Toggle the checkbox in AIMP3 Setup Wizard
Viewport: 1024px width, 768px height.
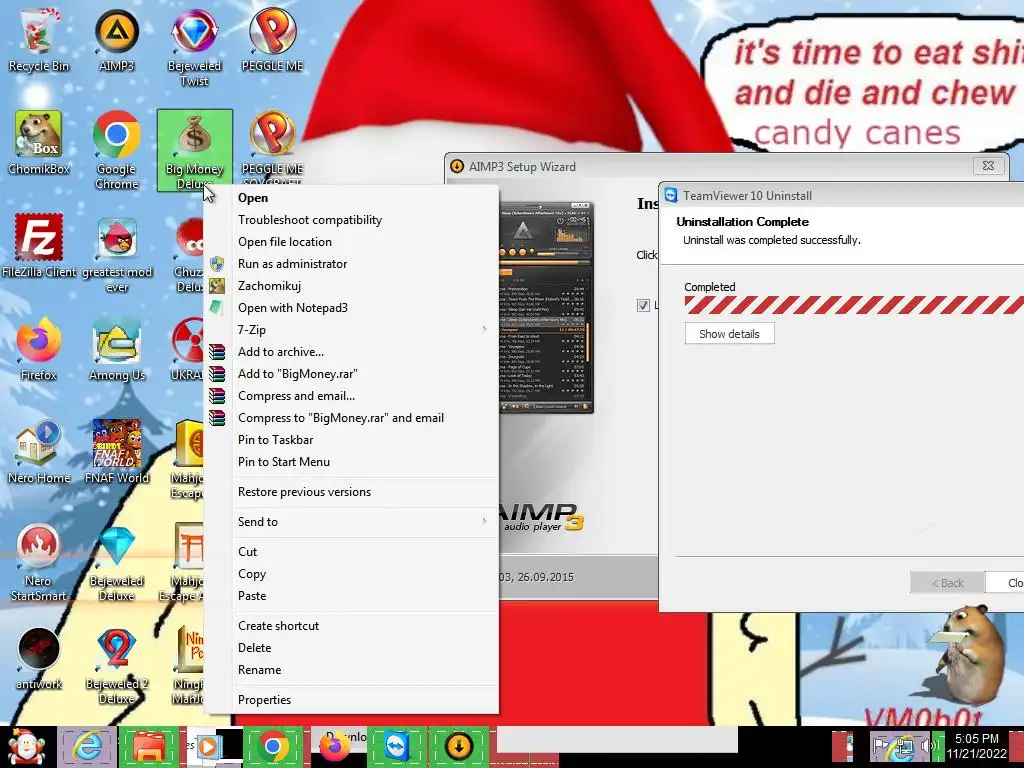pyautogui.click(x=643, y=305)
